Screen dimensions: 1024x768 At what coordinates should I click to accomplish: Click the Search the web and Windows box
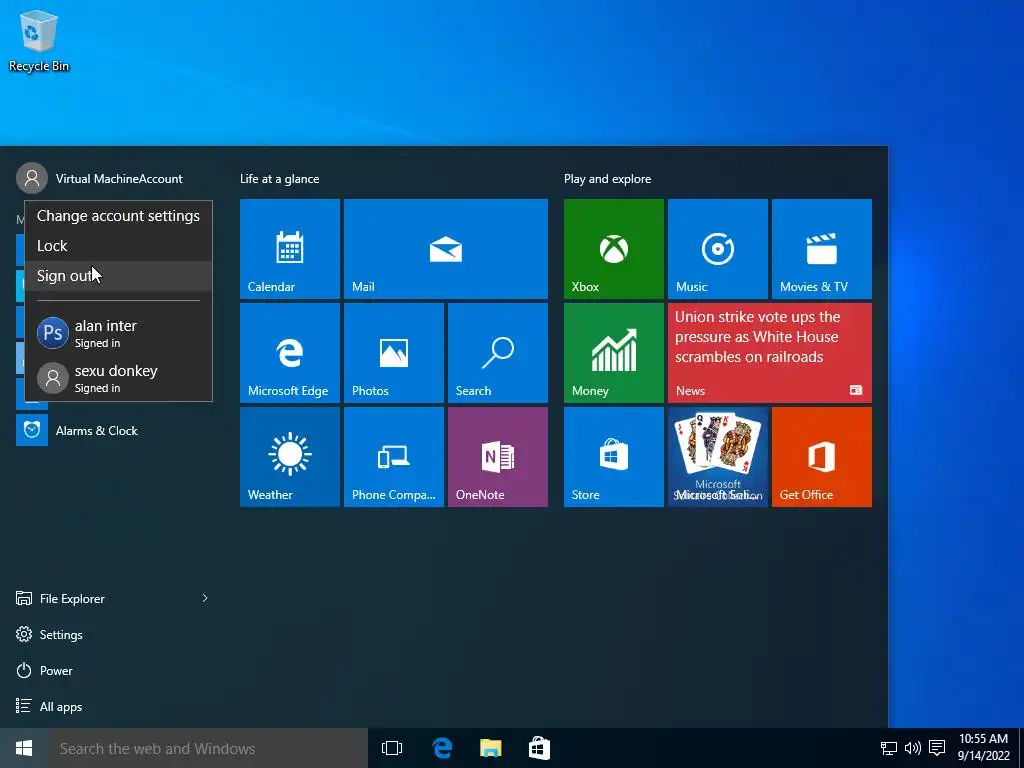pyautogui.click(x=208, y=748)
